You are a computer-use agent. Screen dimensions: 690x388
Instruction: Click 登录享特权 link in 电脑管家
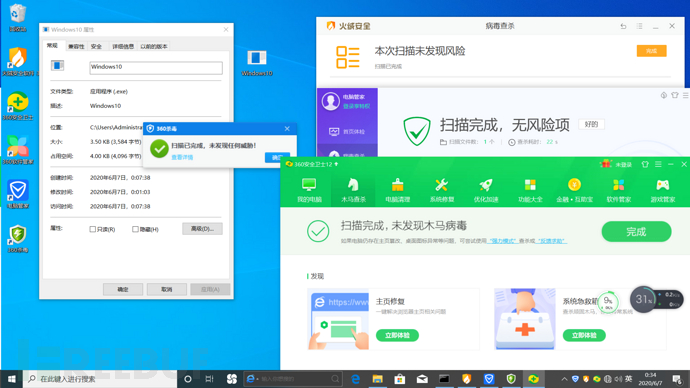click(356, 106)
